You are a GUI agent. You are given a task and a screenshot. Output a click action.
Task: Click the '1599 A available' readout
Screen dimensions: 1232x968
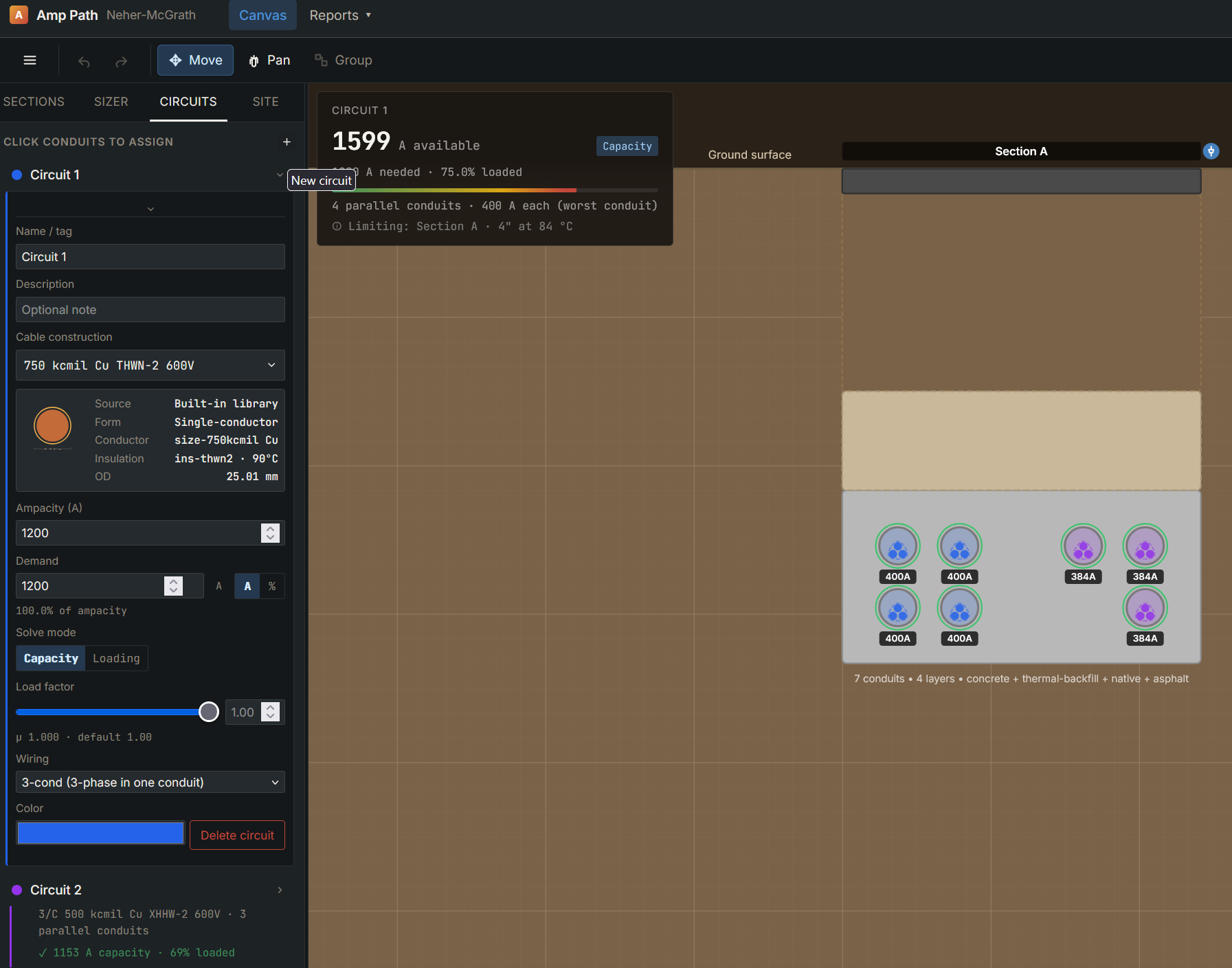pos(406,142)
